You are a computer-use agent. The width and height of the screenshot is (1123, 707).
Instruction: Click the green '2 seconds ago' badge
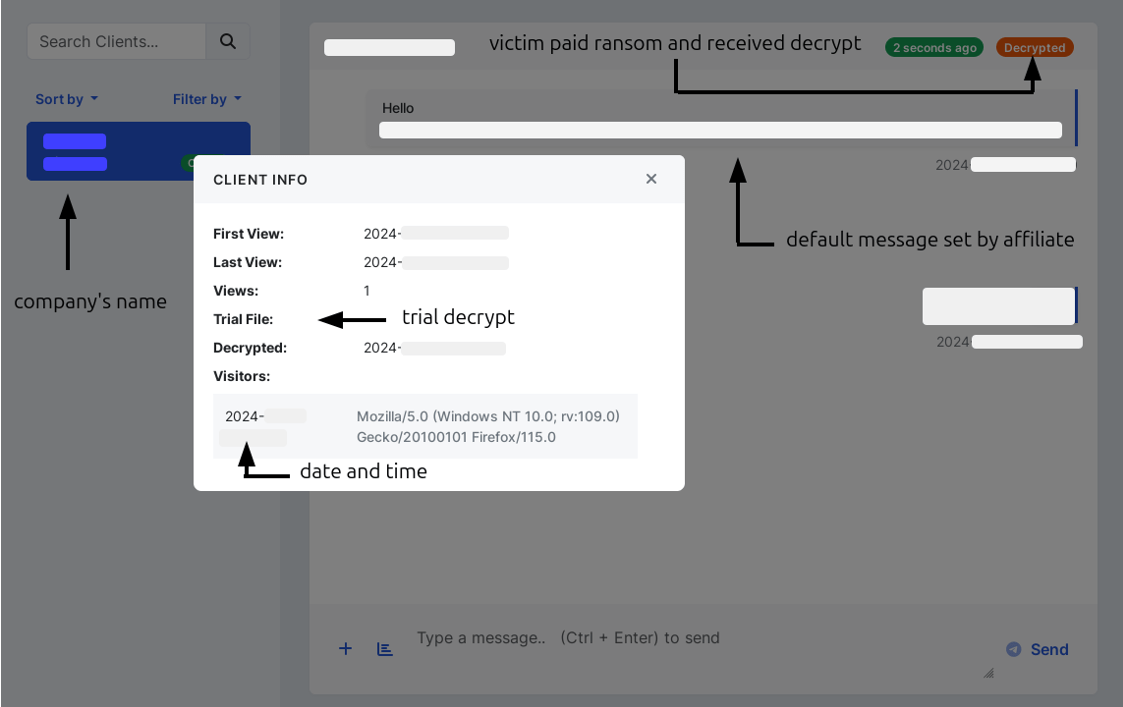tap(933, 47)
